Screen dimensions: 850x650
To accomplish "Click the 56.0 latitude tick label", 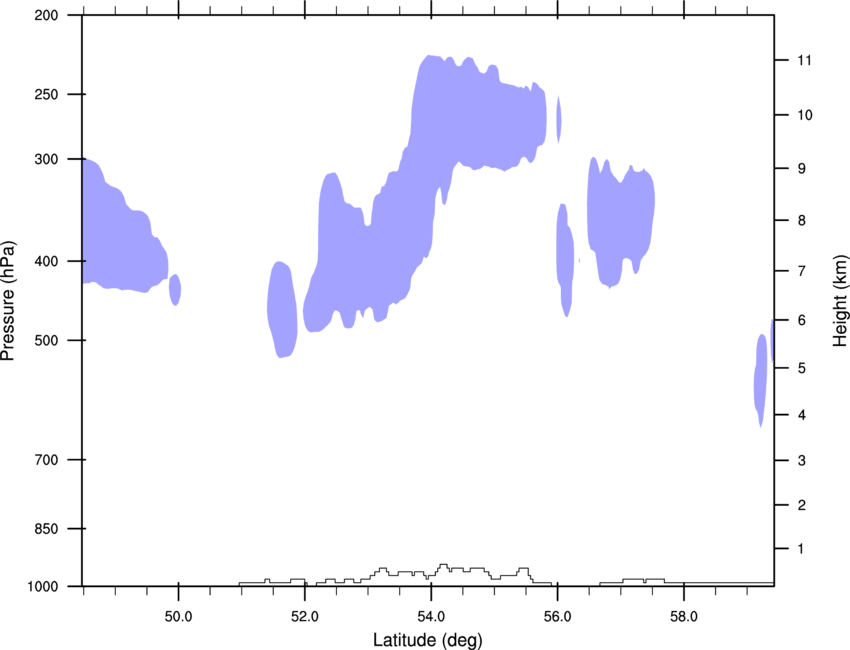I will pyautogui.click(x=557, y=617).
